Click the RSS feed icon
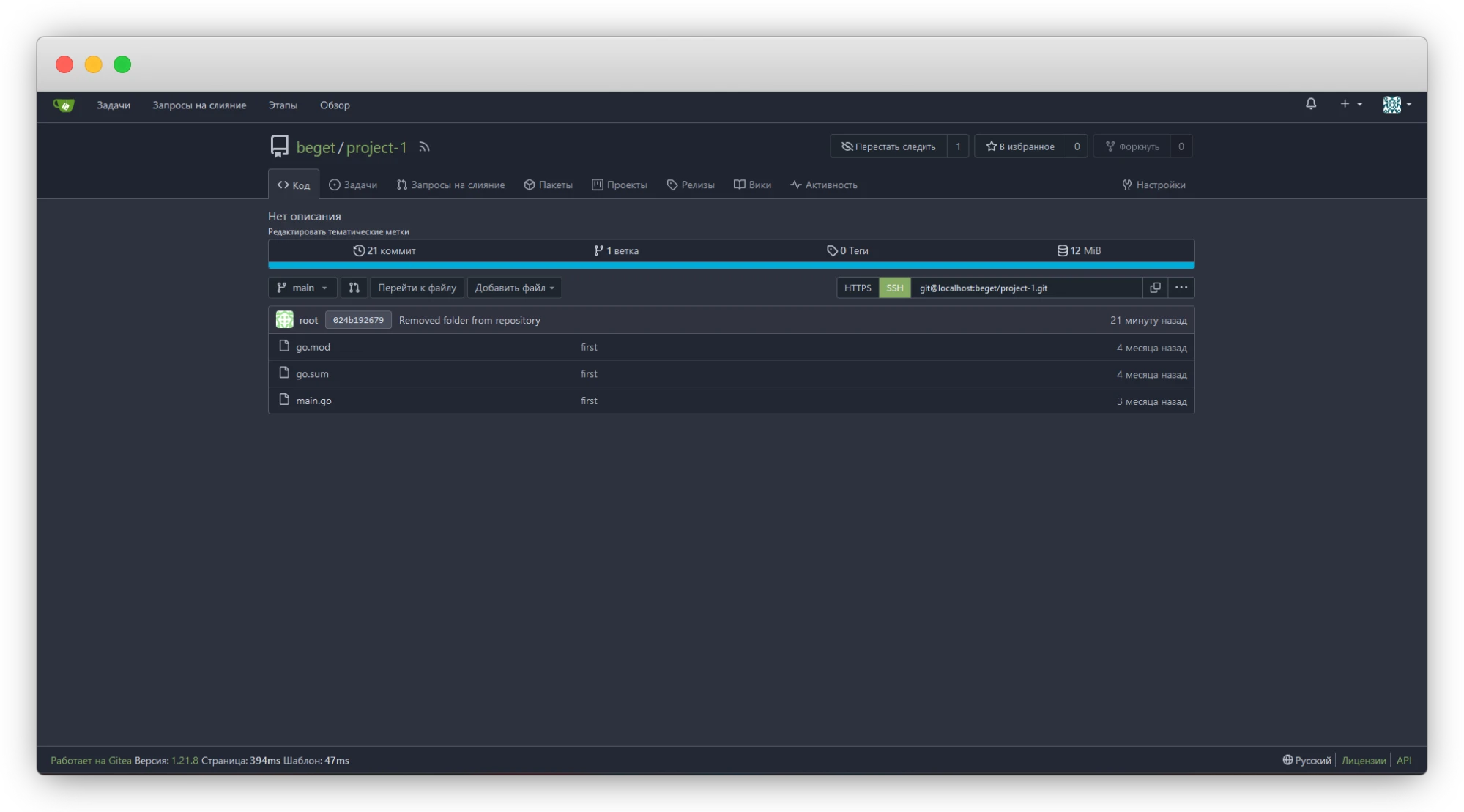 424,147
